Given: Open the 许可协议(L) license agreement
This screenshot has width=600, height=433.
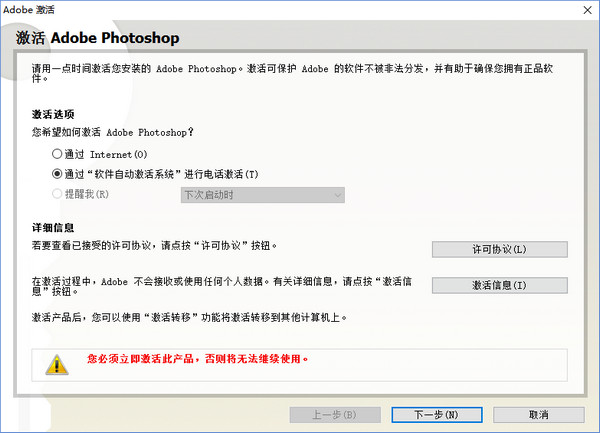Looking at the screenshot, I should pos(499,249).
